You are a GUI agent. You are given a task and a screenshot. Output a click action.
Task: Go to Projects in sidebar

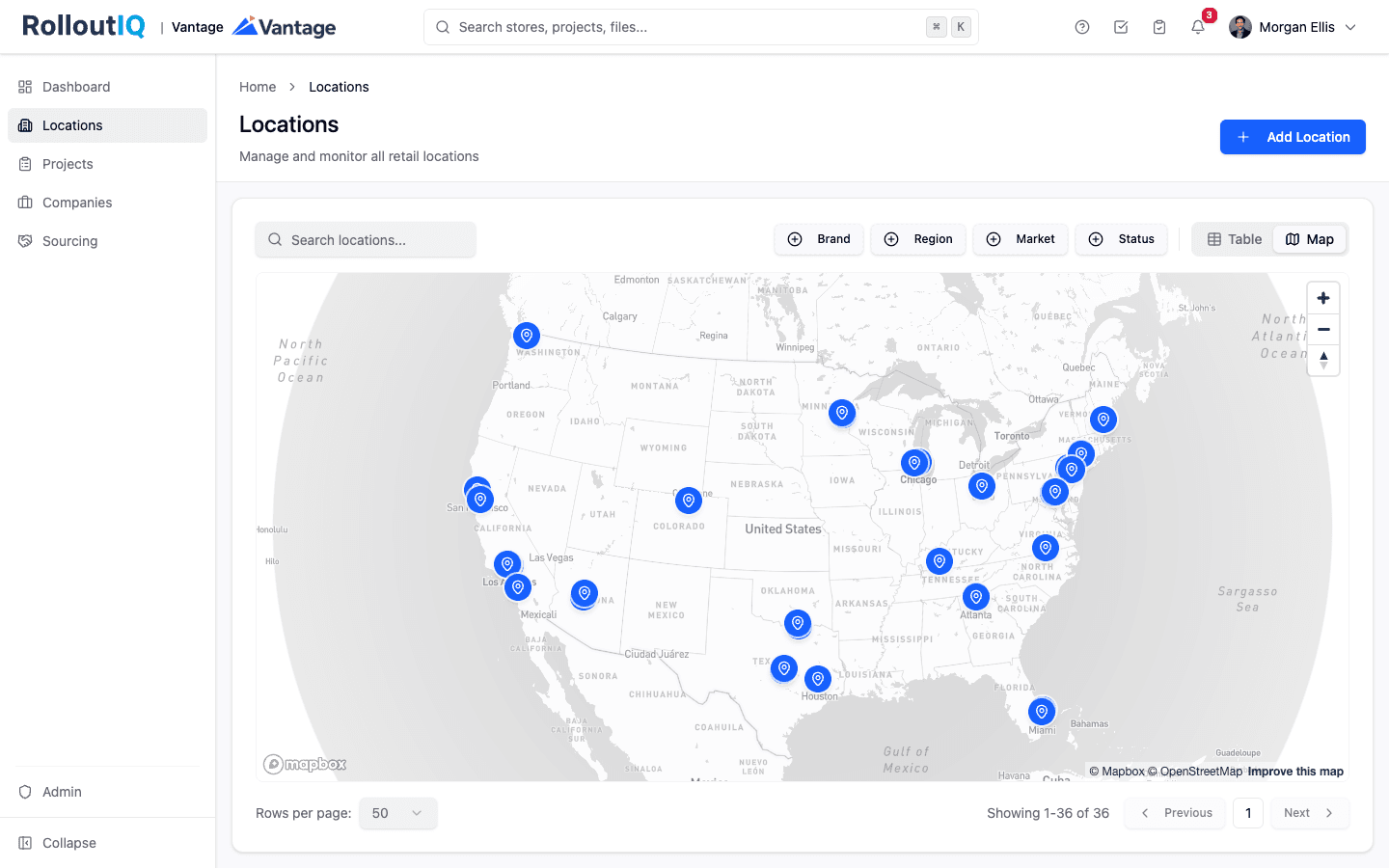click(x=107, y=164)
